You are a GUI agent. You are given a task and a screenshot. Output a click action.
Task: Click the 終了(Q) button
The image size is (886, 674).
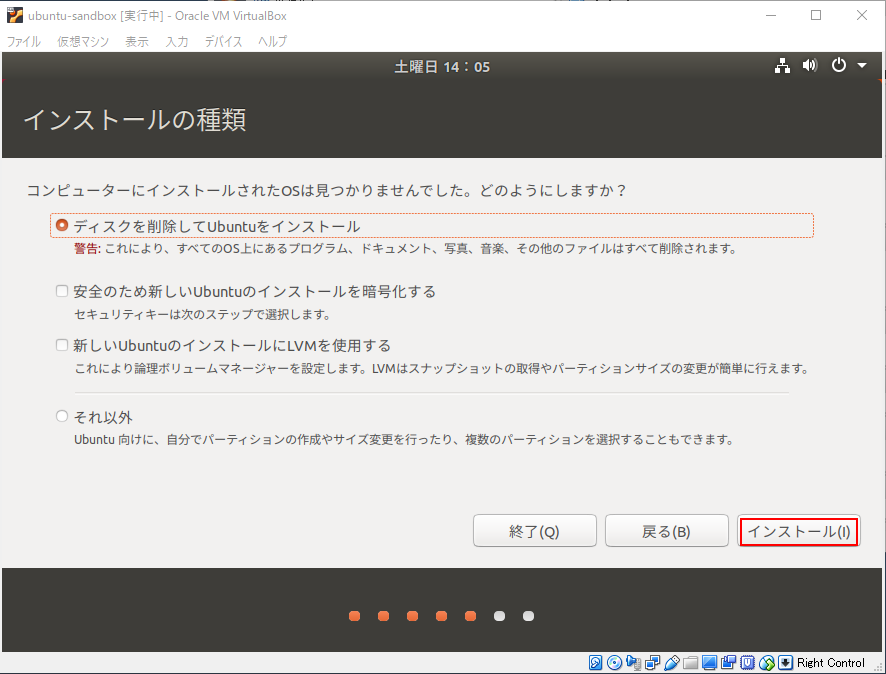pyautogui.click(x=535, y=530)
